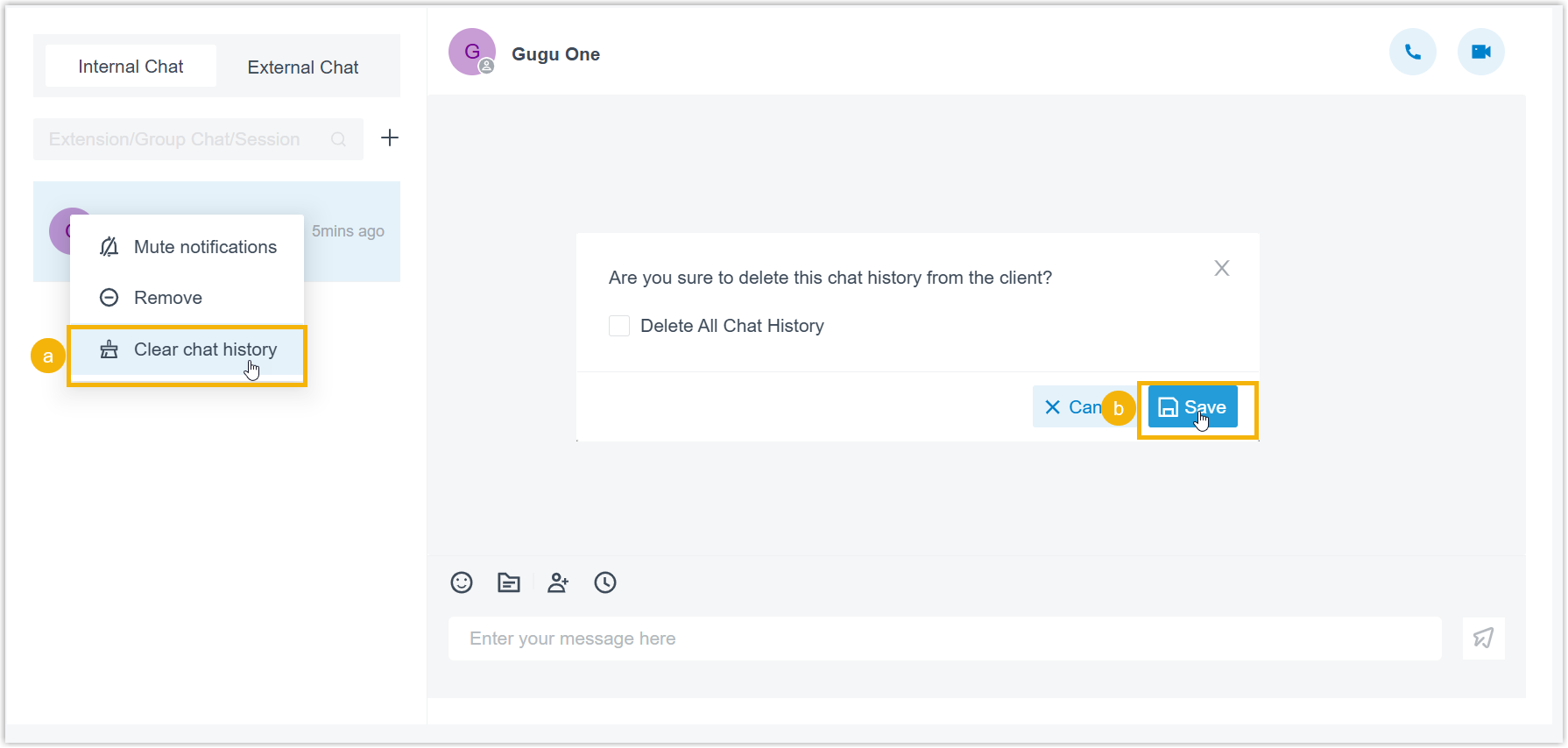The image size is (1568, 748).
Task: Start a video call with Gugu One
Action: (1480, 53)
